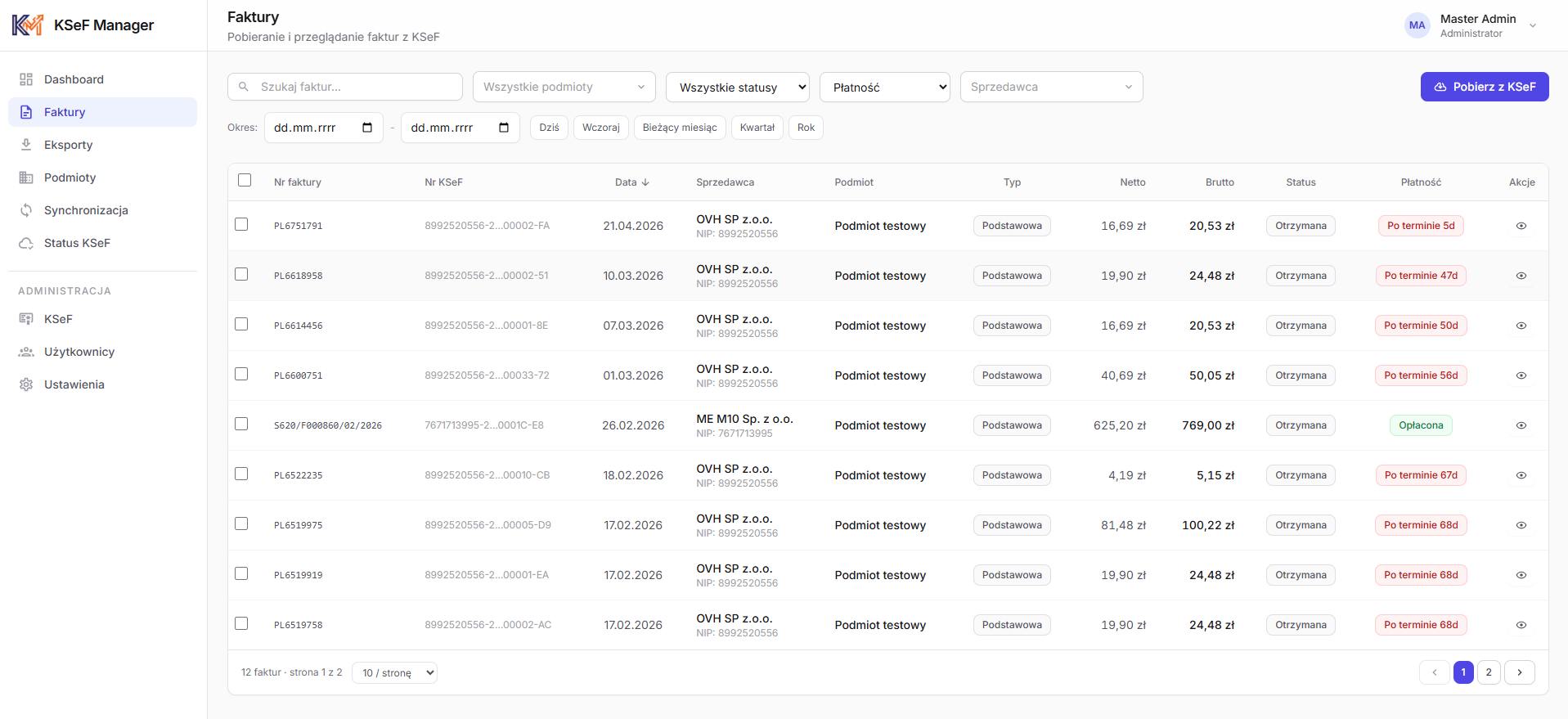Click the MA user avatar
The height and width of the screenshot is (719, 1568).
[1417, 25]
